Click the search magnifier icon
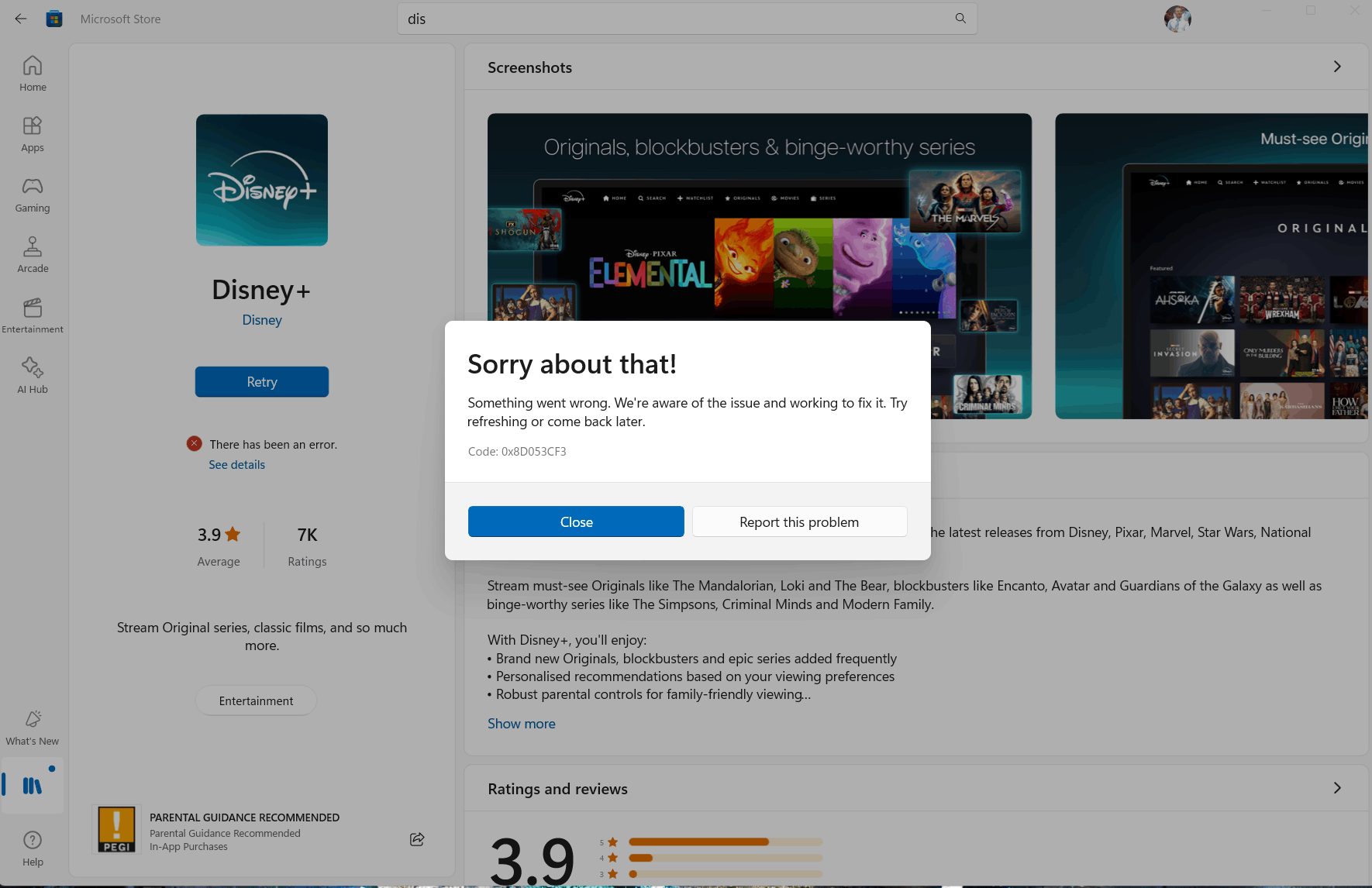Screen dimensions: 1372x888 pyautogui.click(x=960, y=19)
